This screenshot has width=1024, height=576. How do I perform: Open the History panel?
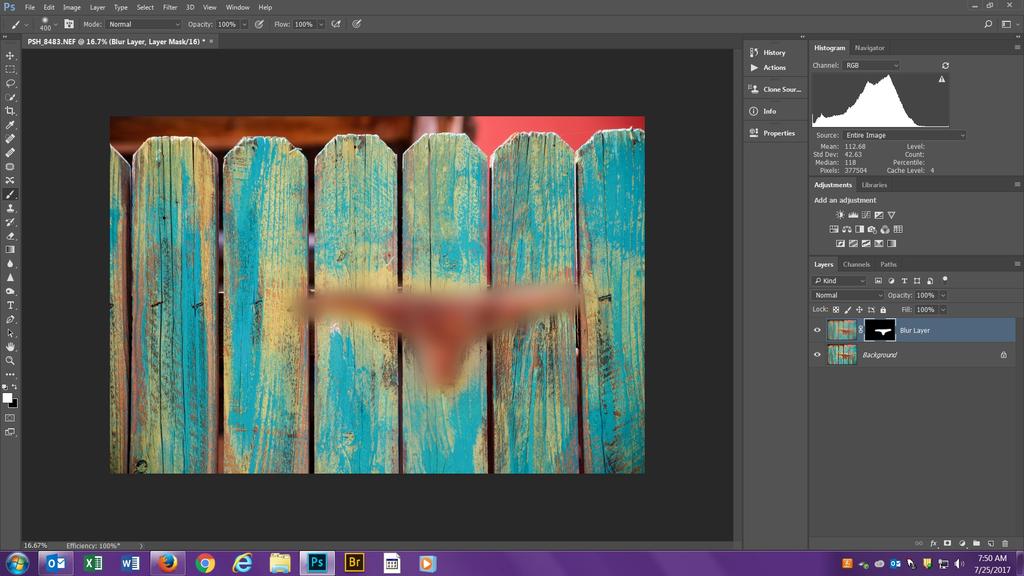[x=768, y=52]
